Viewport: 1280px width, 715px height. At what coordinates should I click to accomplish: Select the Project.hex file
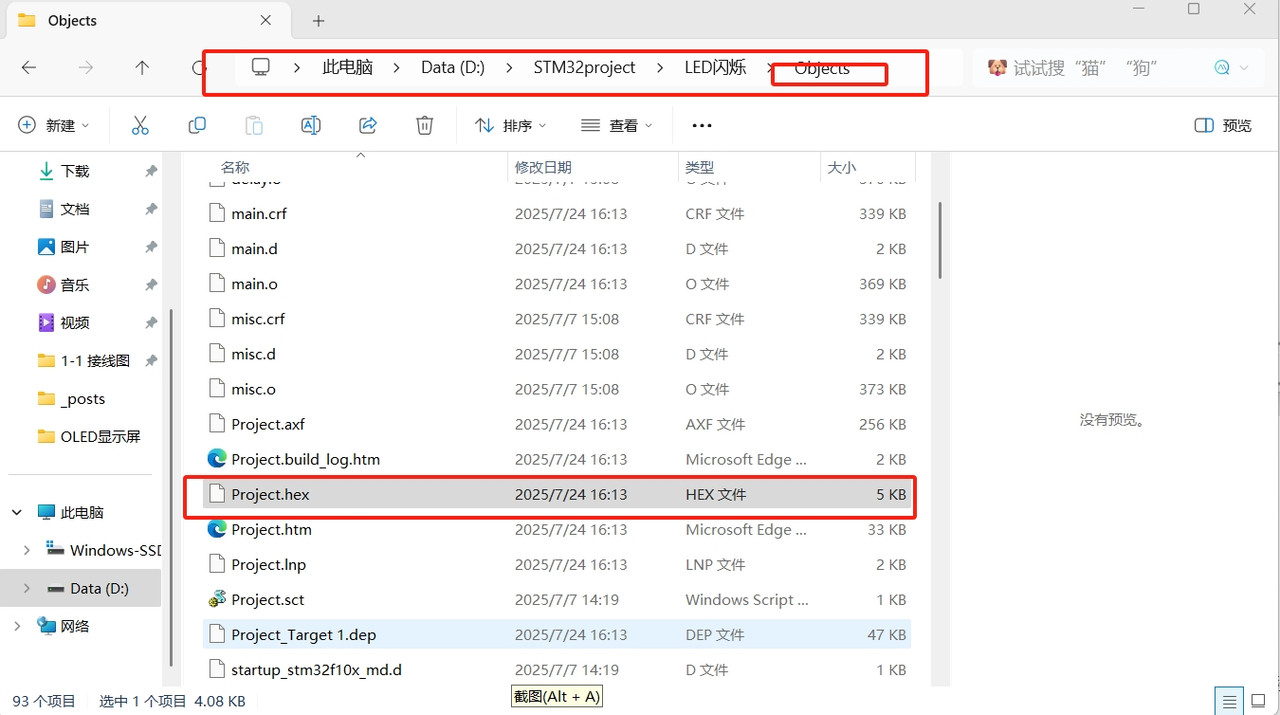[557, 494]
